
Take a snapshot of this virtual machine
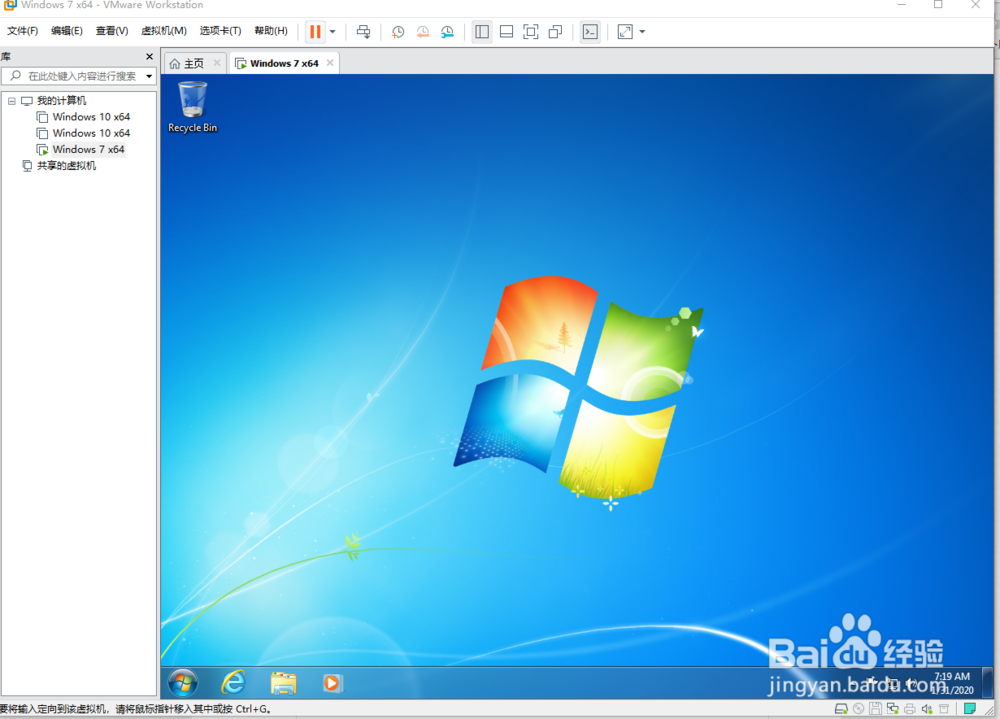tap(398, 31)
